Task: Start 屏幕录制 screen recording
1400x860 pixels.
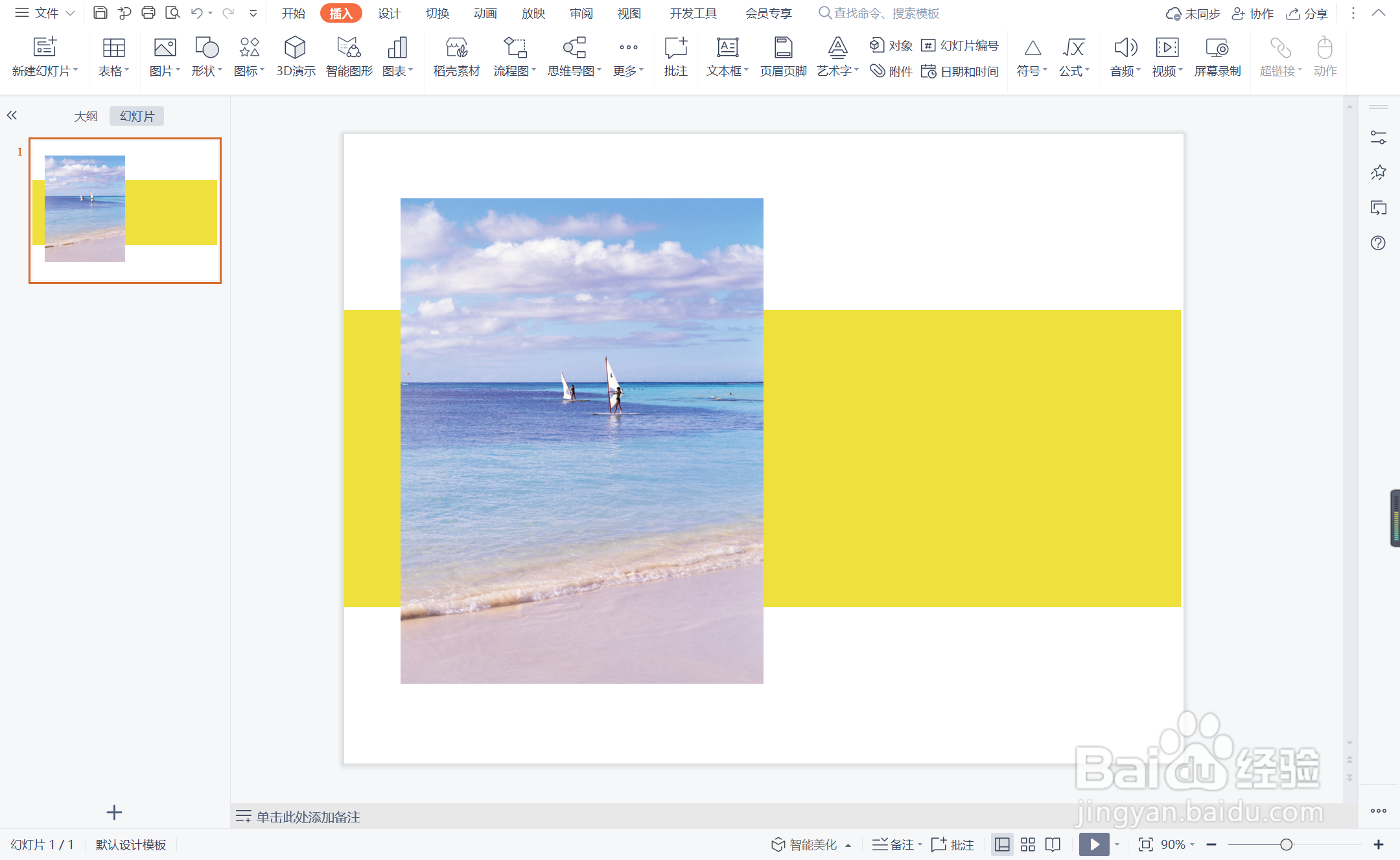Action: click(x=1217, y=57)
